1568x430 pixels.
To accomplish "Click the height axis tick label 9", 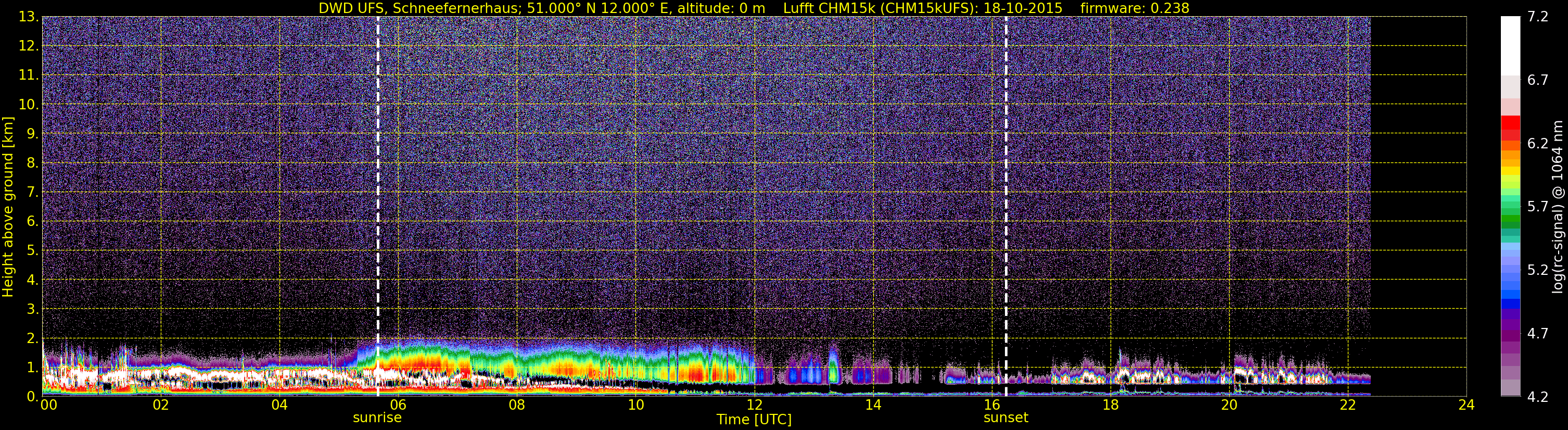I will tap(32, 134).
